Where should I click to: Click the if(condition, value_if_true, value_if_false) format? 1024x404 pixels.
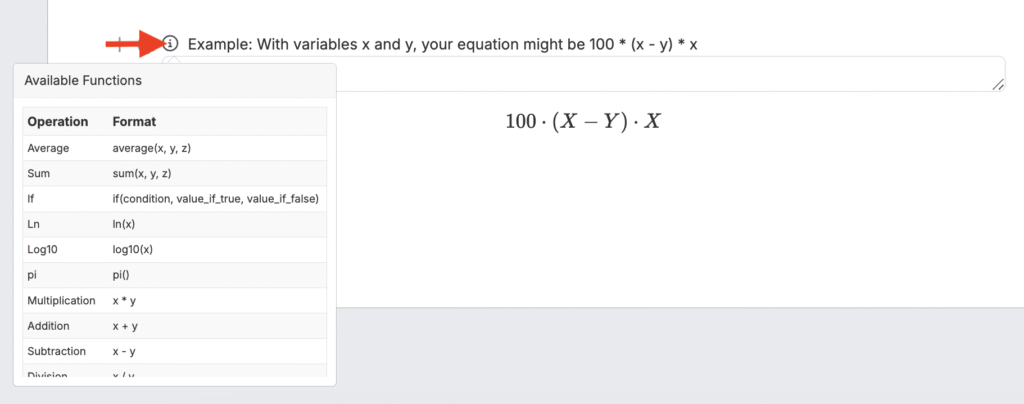click(x=215, y=199)
